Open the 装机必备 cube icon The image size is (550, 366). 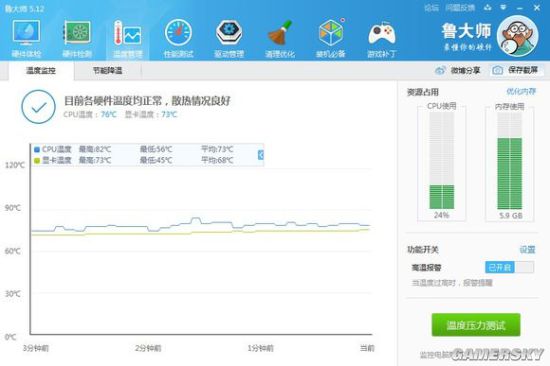[x=330, y=38]
